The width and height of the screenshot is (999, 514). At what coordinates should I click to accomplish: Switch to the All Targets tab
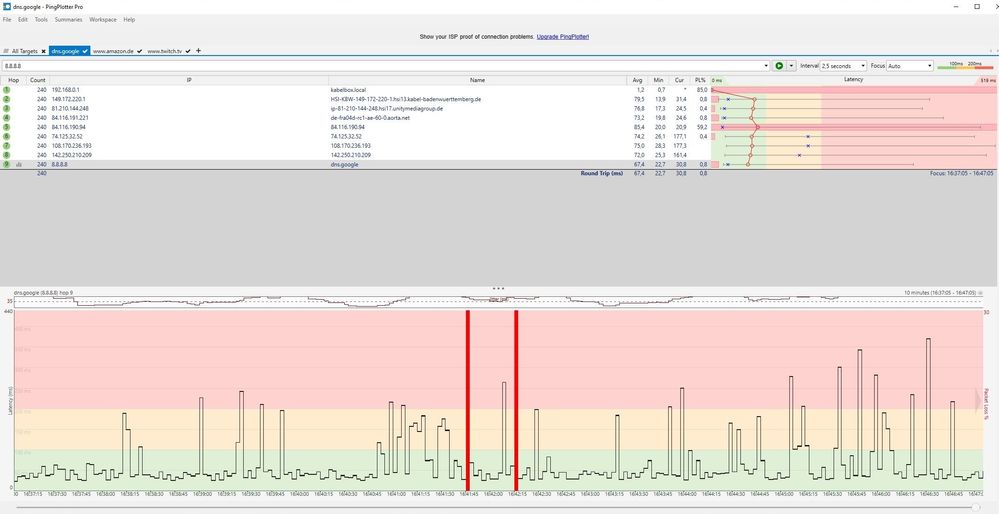(x=24, y=51)
